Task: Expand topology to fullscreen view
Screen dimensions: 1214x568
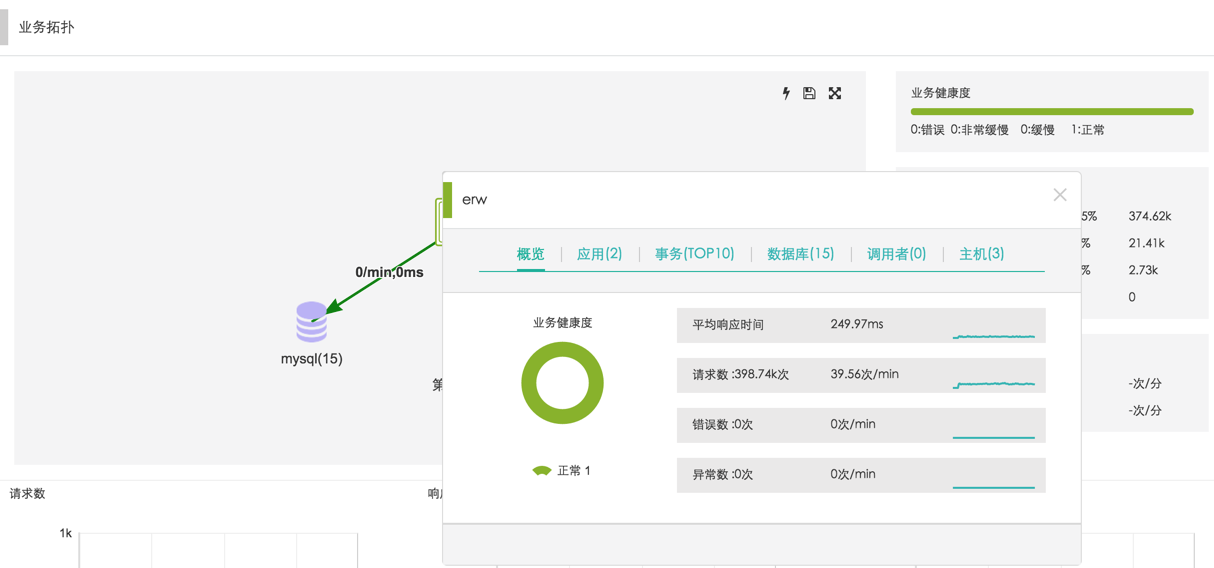Action: (x=835, y=93)
